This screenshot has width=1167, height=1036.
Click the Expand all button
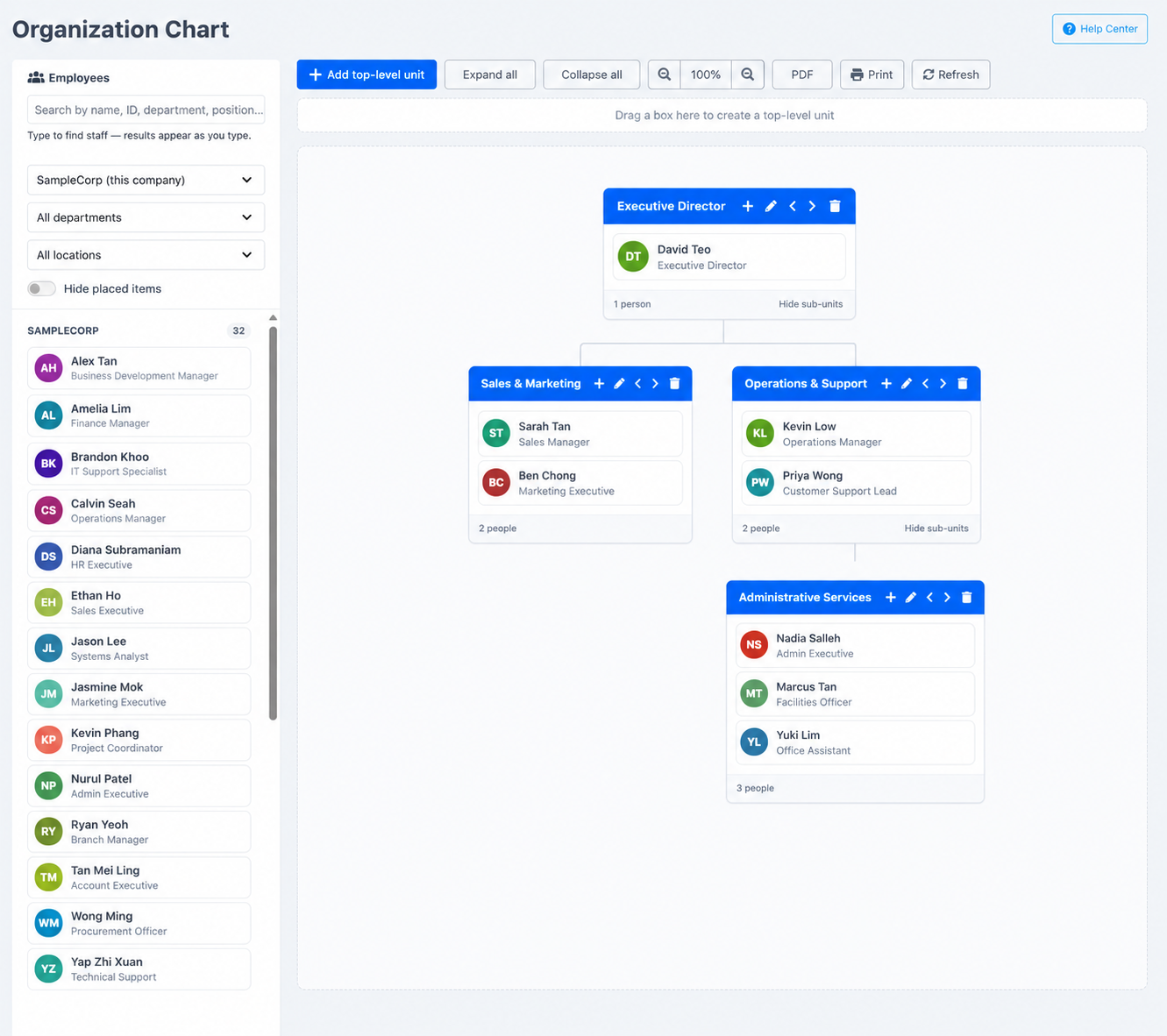[490, 75]
